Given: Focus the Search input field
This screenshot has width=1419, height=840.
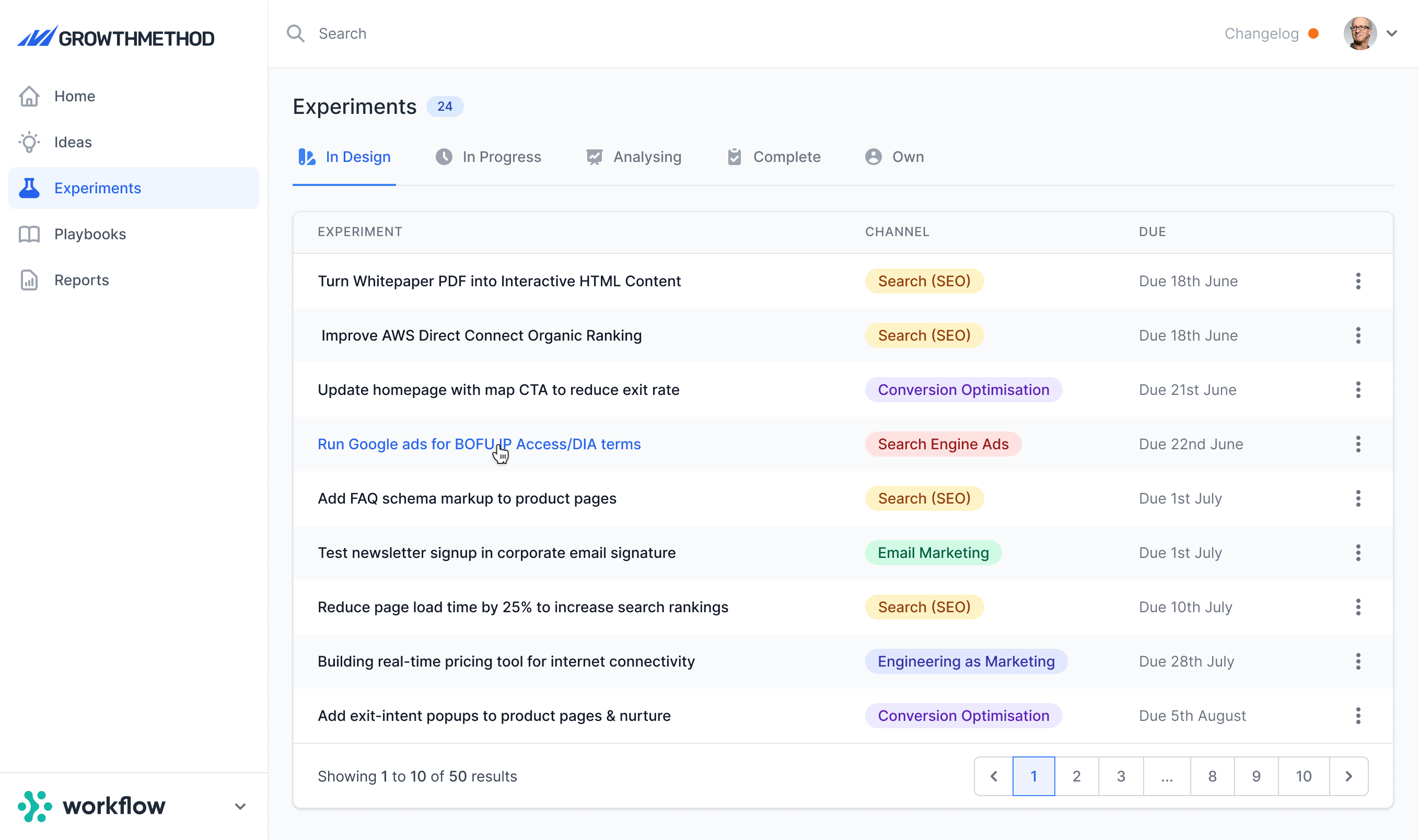Looking at the screenshot, I should click(736, 33).
